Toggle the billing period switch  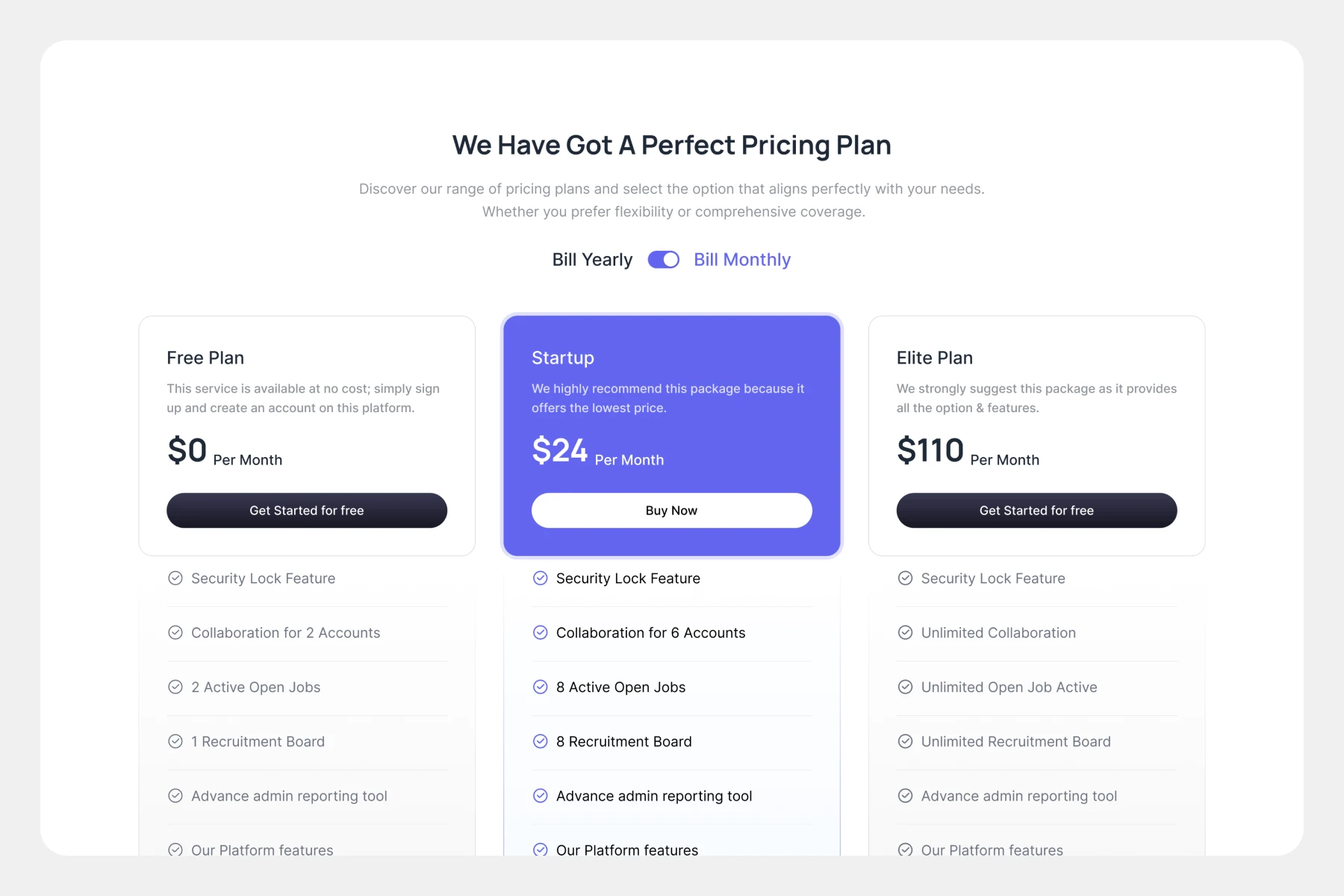click(663, 259)
